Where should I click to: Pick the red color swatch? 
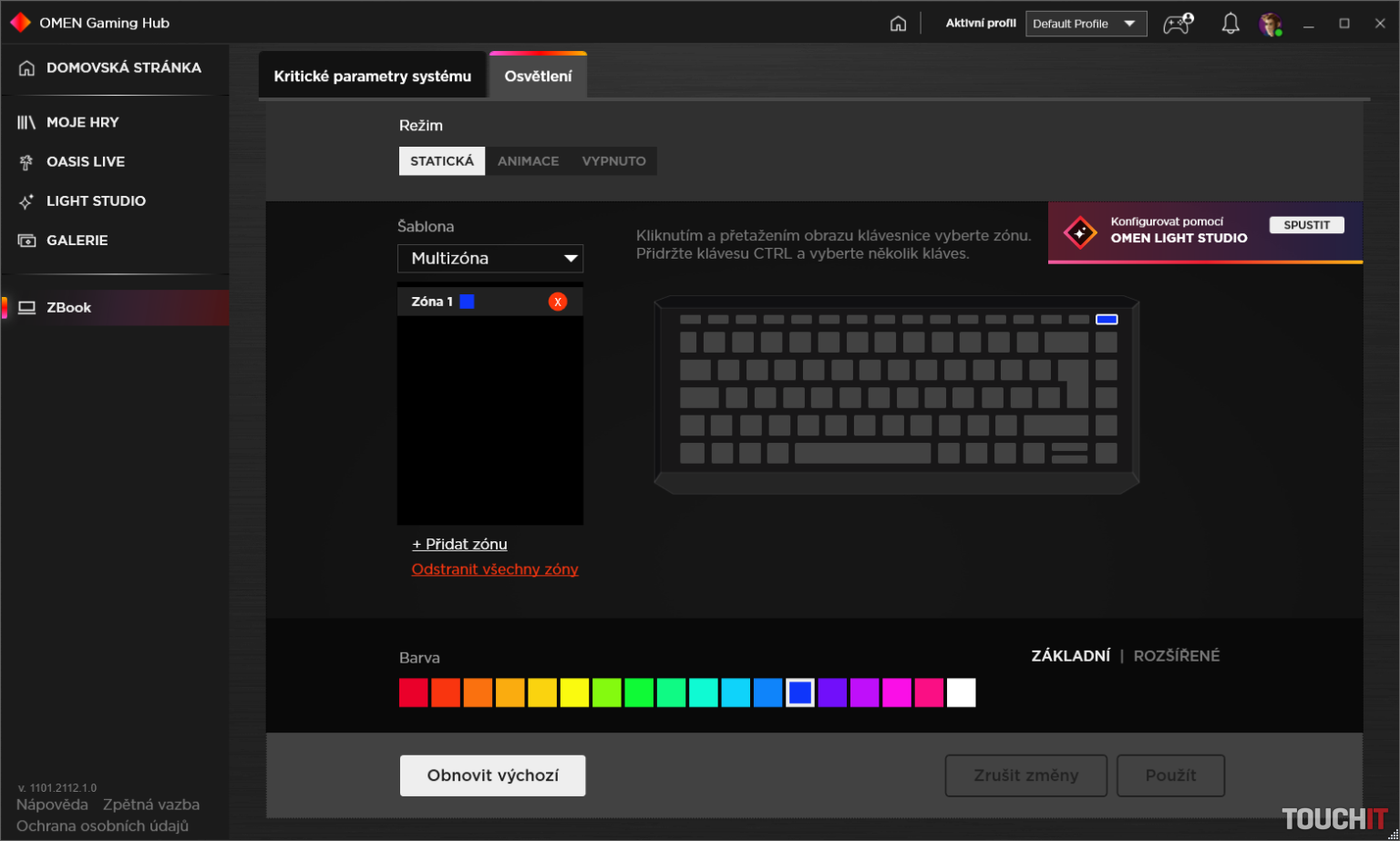(413, 692)
